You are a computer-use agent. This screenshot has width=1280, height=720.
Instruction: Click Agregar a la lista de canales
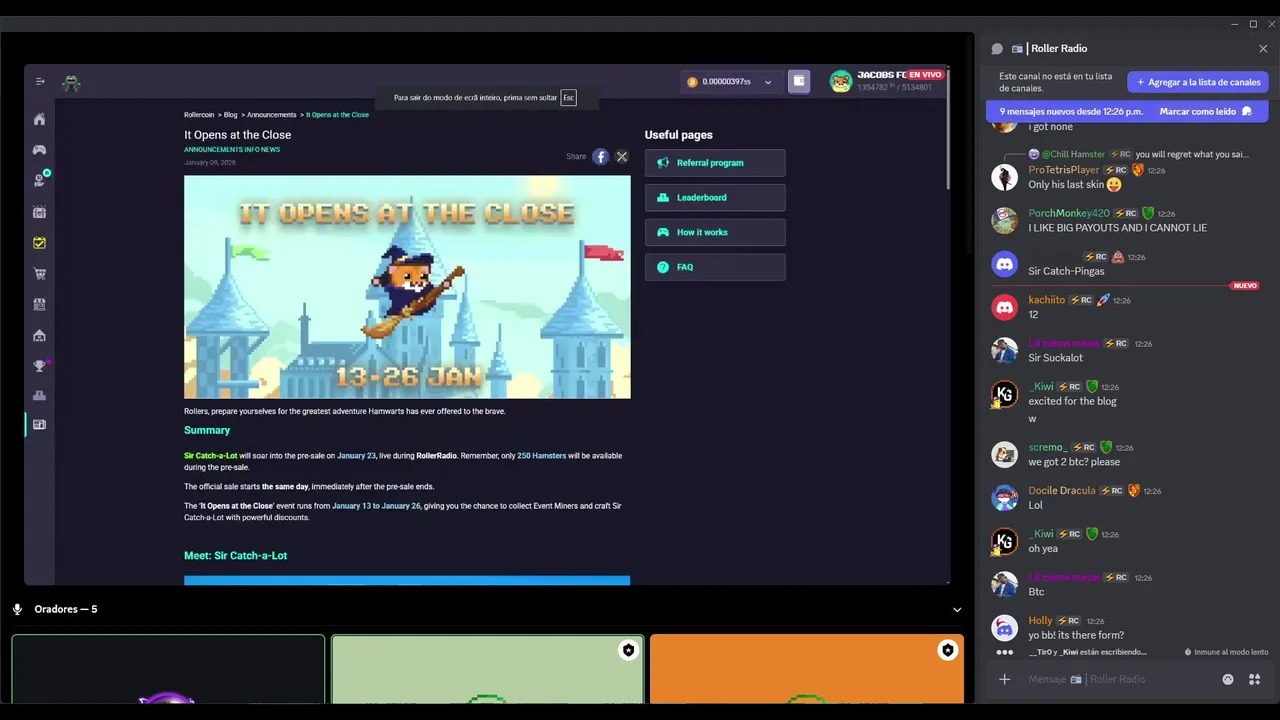[x=1198, y=82]
